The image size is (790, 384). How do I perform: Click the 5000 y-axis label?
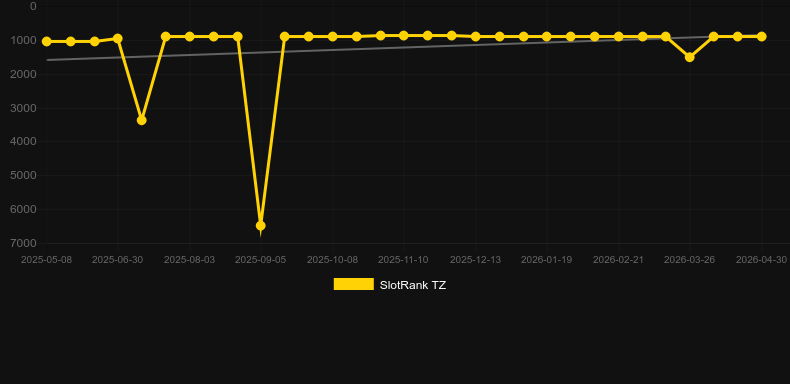(24, 175)
